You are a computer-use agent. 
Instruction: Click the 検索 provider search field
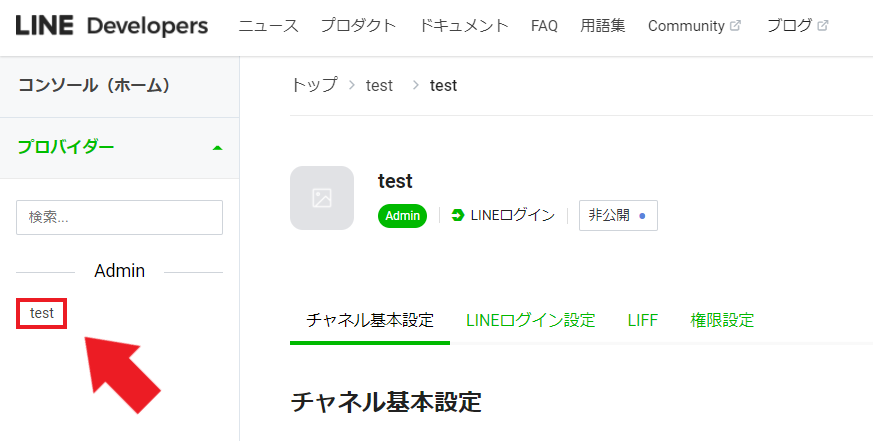119,217
